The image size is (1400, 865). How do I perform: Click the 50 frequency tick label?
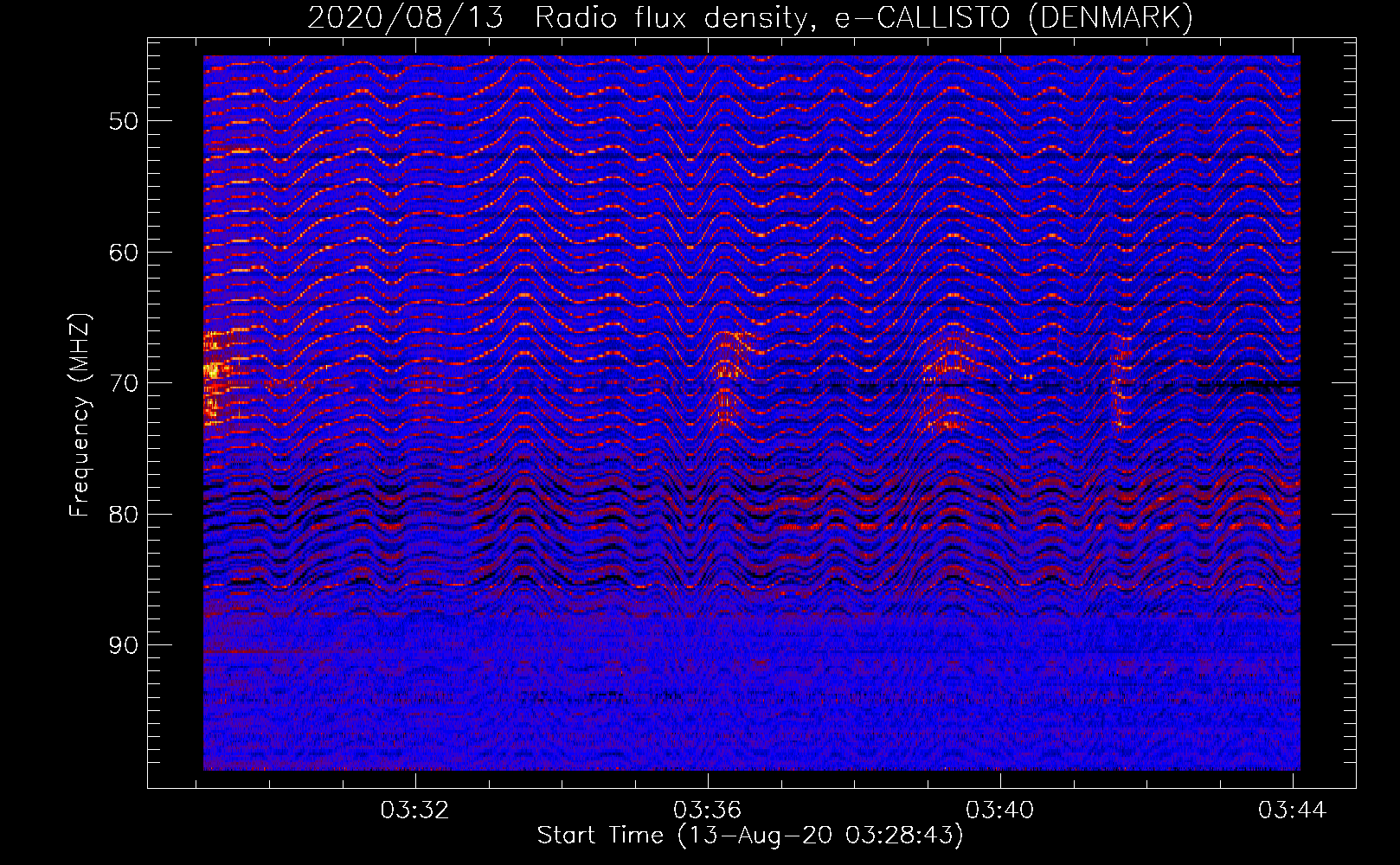tap(124, 121)
